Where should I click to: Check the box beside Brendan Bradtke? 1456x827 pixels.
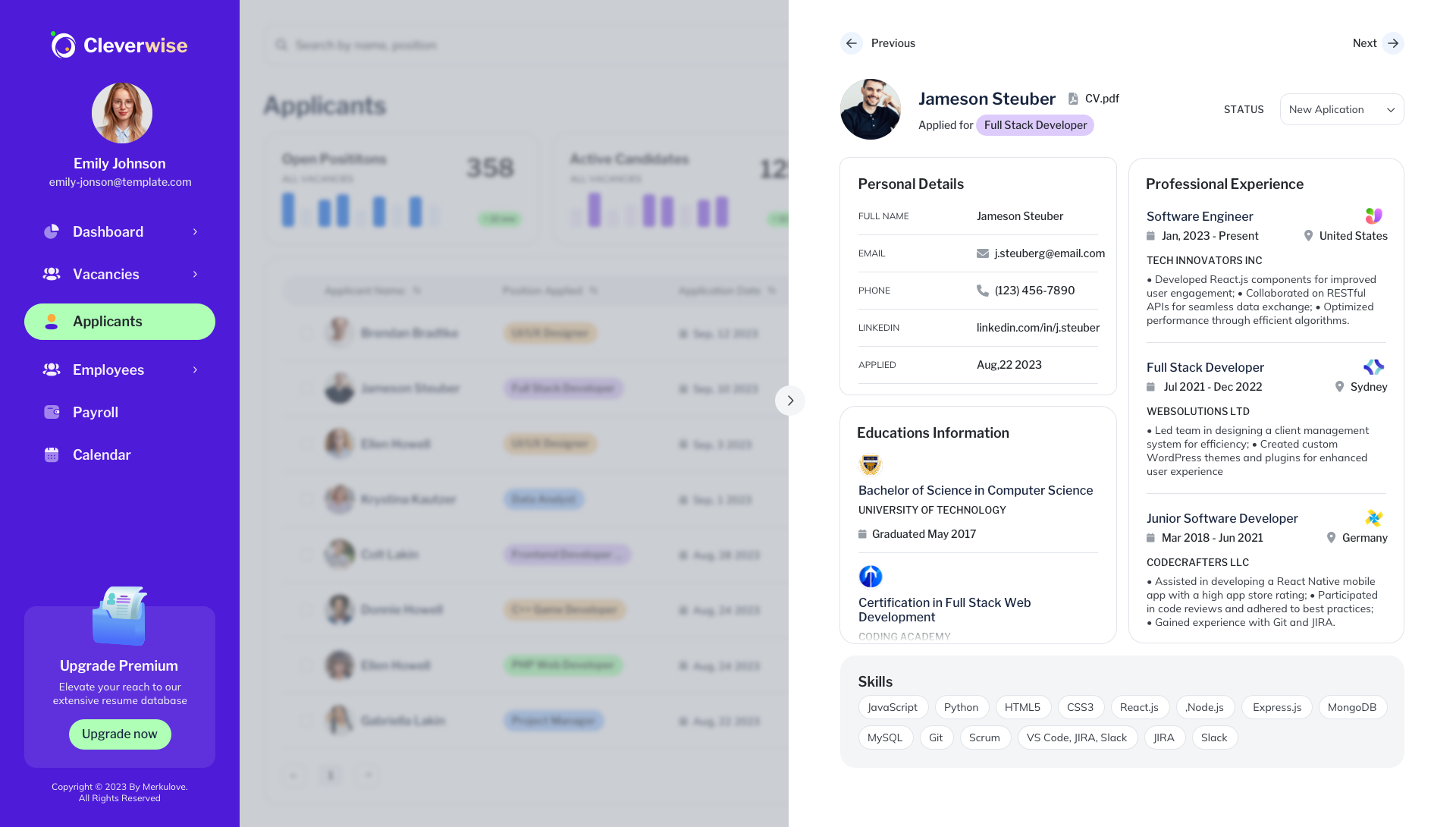click(306, 333)
